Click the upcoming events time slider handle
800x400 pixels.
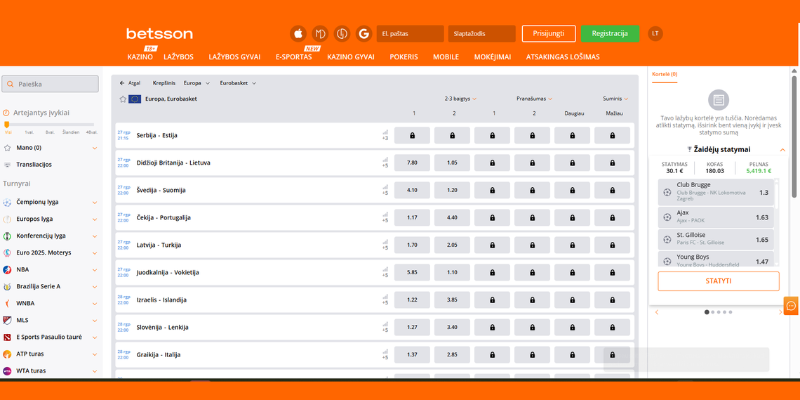[x=7, y=124]
